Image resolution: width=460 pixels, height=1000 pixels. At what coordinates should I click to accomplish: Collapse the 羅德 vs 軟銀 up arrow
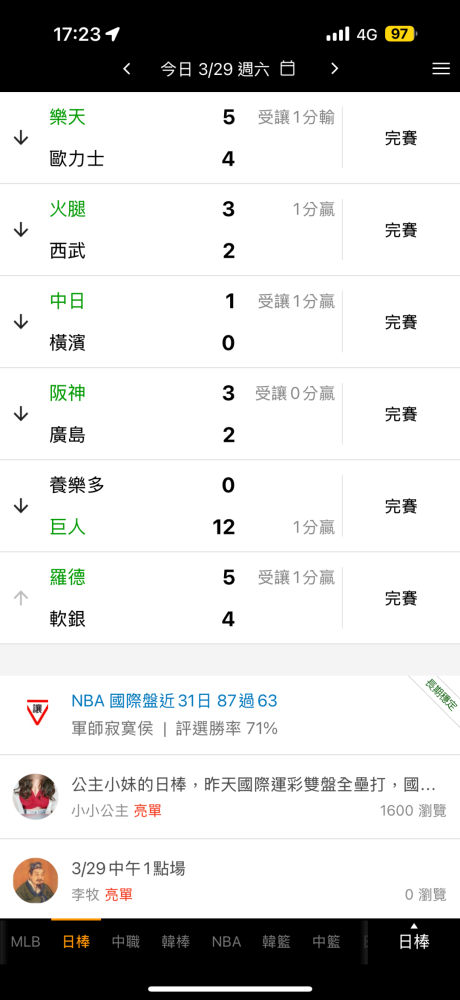(x=21, y=598)
